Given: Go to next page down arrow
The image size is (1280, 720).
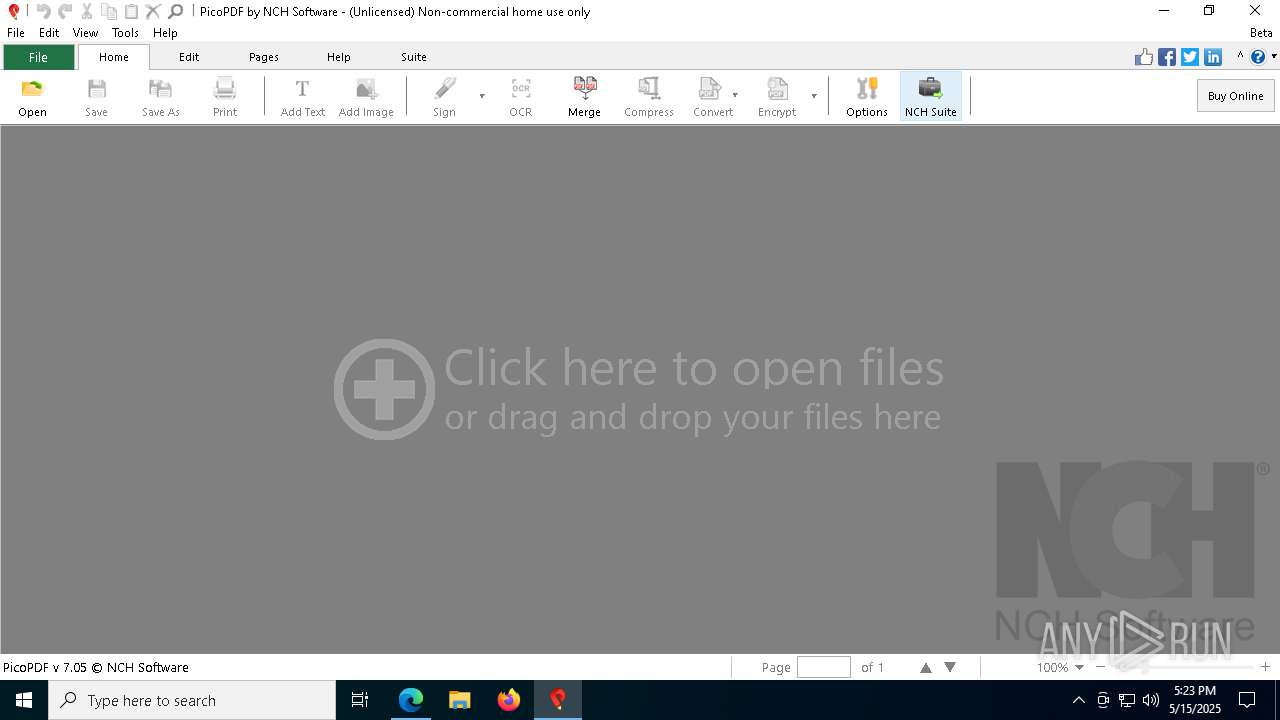Looking at the screenshot, I should coord(950,667).
